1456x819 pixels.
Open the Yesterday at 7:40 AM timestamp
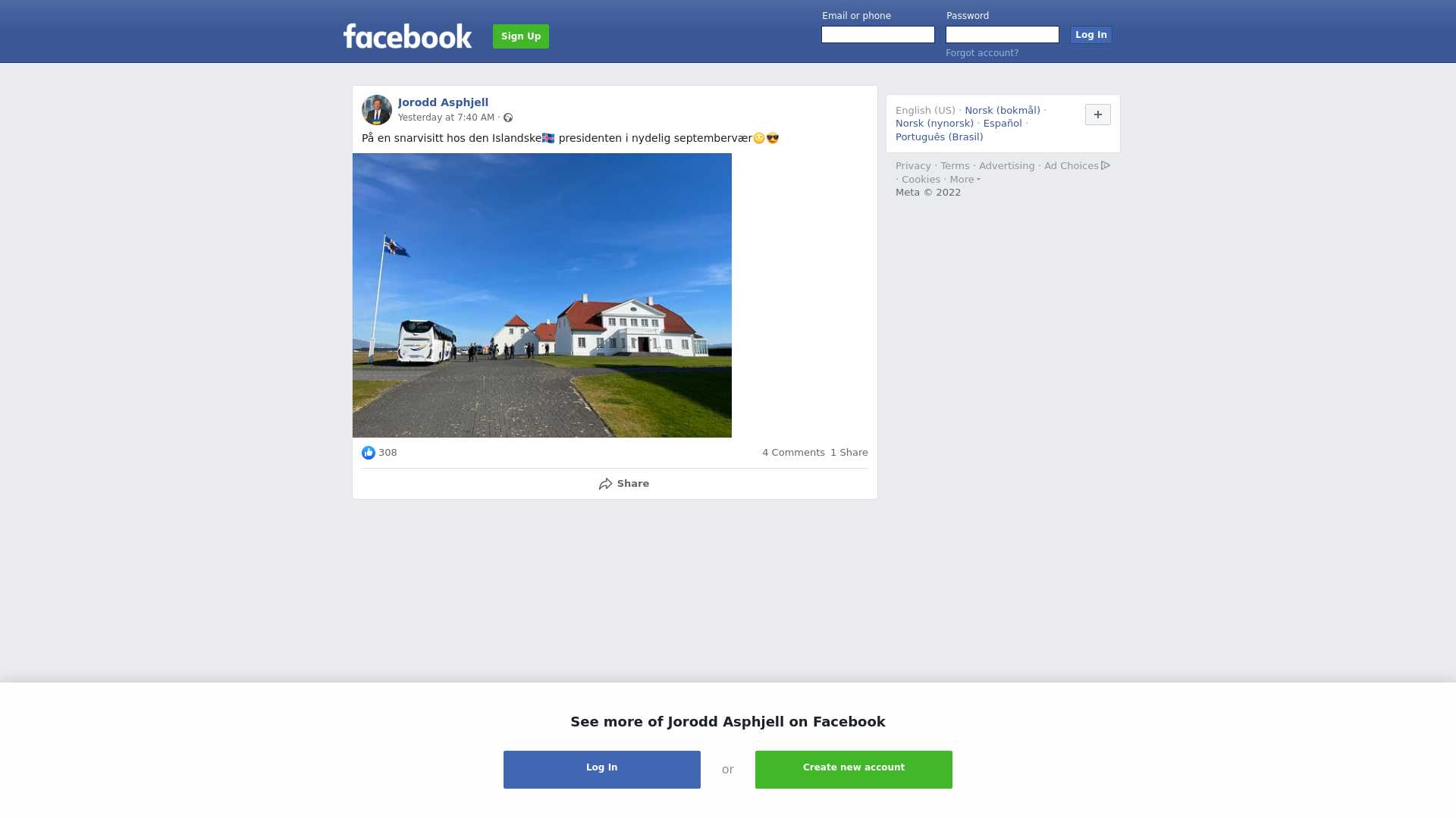coord(446,118)
